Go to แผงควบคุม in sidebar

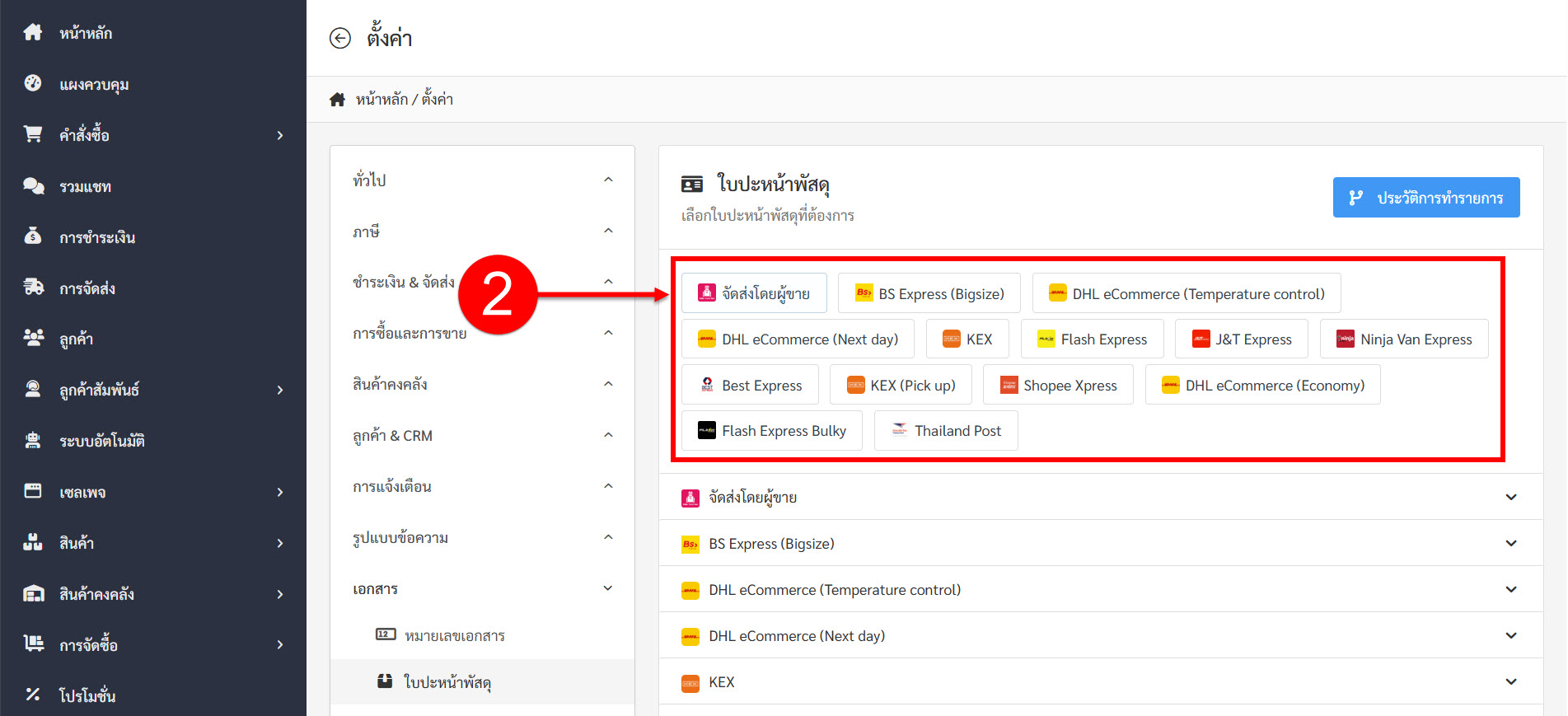coord(153,84)
